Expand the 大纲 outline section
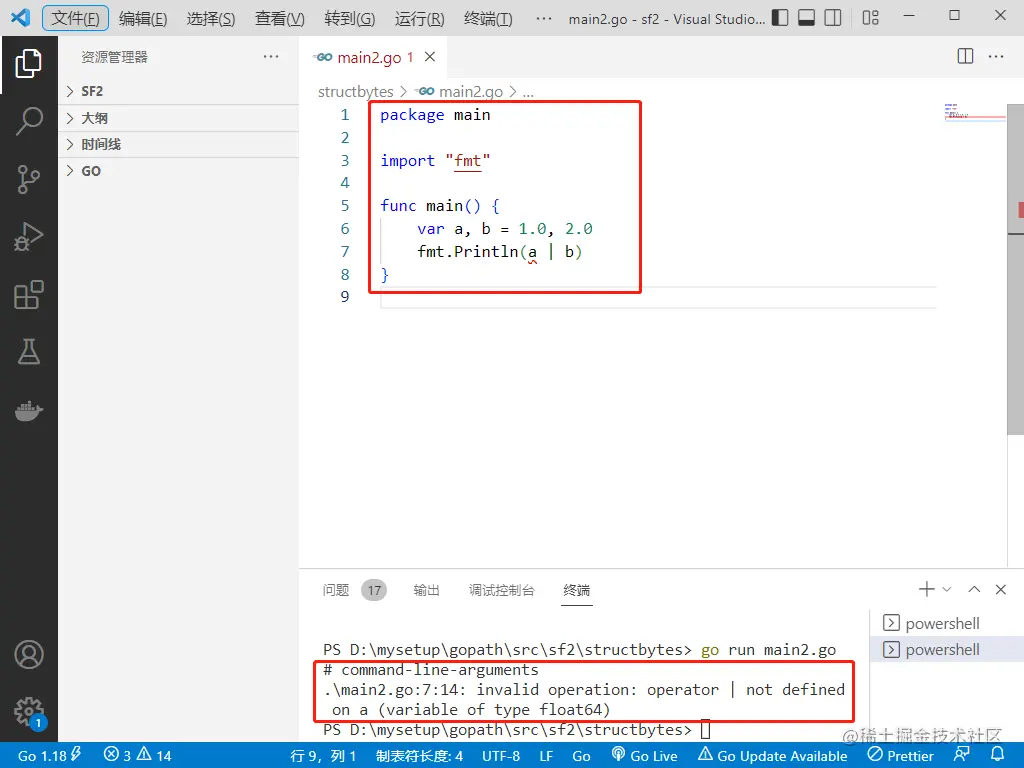Viewport: 1024px width, 768px height. pos(179,118)
